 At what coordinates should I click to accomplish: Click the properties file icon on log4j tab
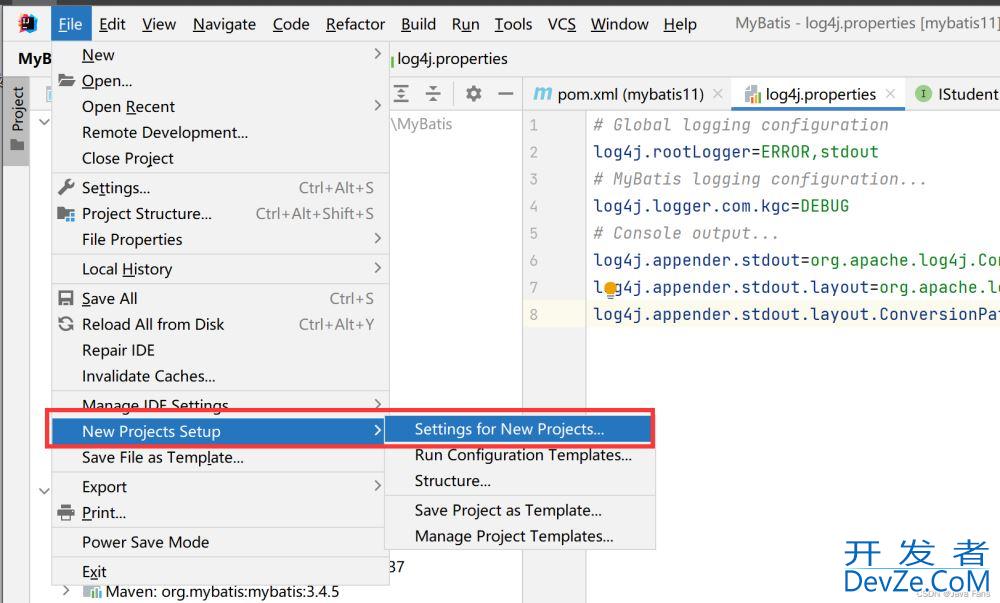753,94
